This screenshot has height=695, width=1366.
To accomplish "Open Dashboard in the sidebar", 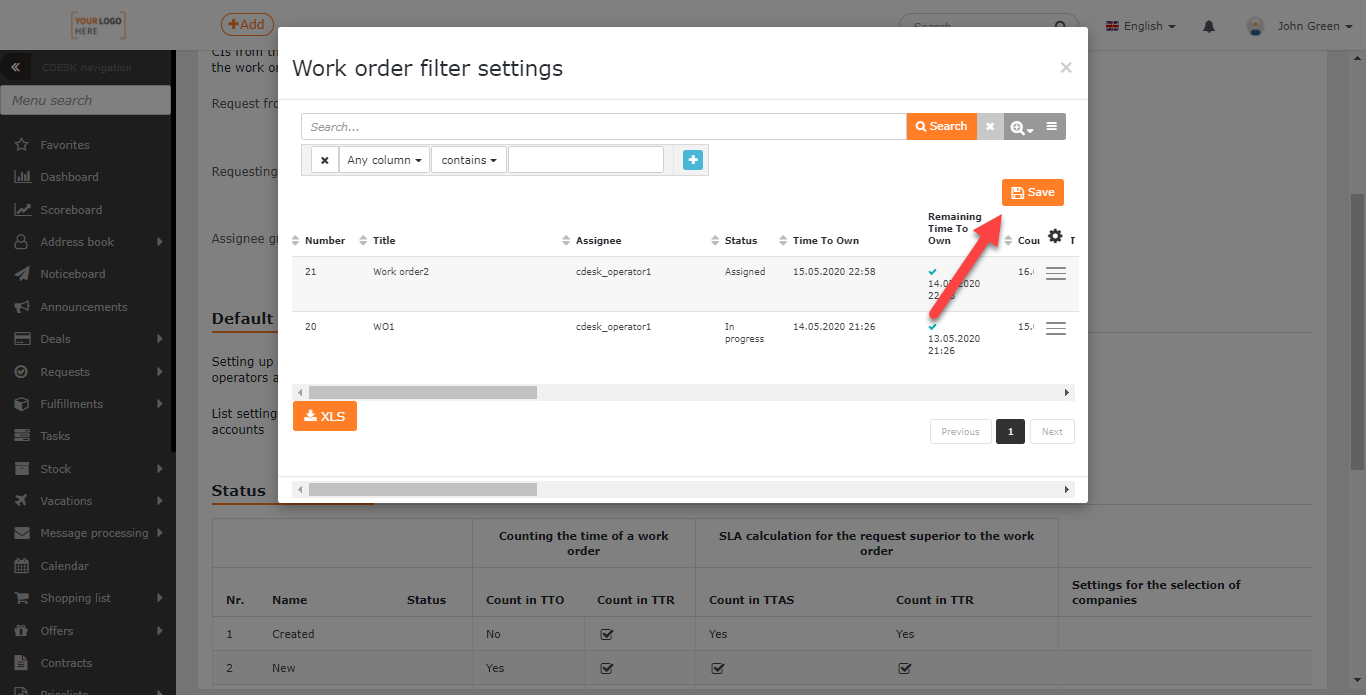I will coord(69,177).
